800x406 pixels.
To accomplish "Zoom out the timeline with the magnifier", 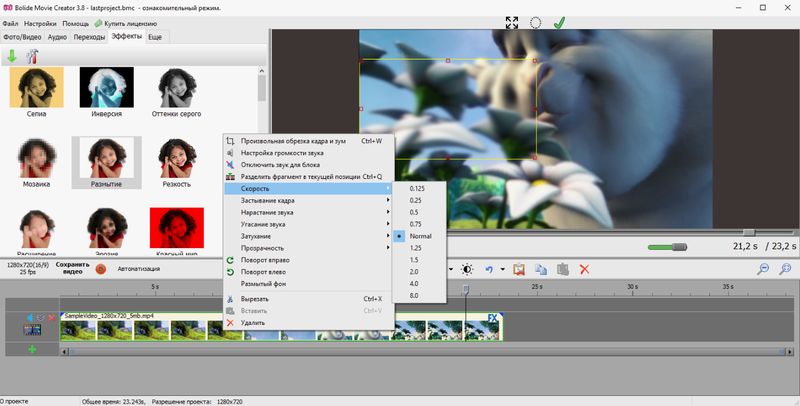I will [763, 269].
